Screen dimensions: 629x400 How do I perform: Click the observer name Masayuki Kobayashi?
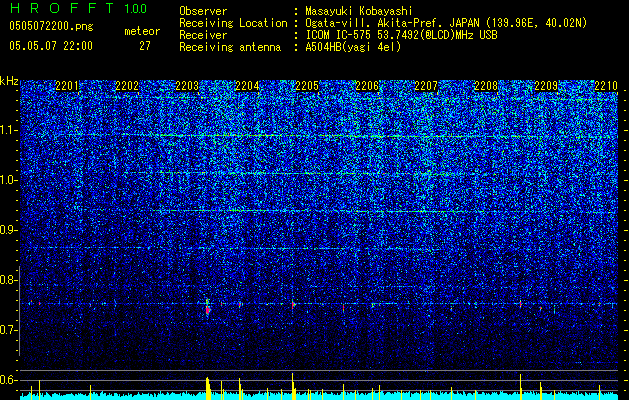[358, 11]
